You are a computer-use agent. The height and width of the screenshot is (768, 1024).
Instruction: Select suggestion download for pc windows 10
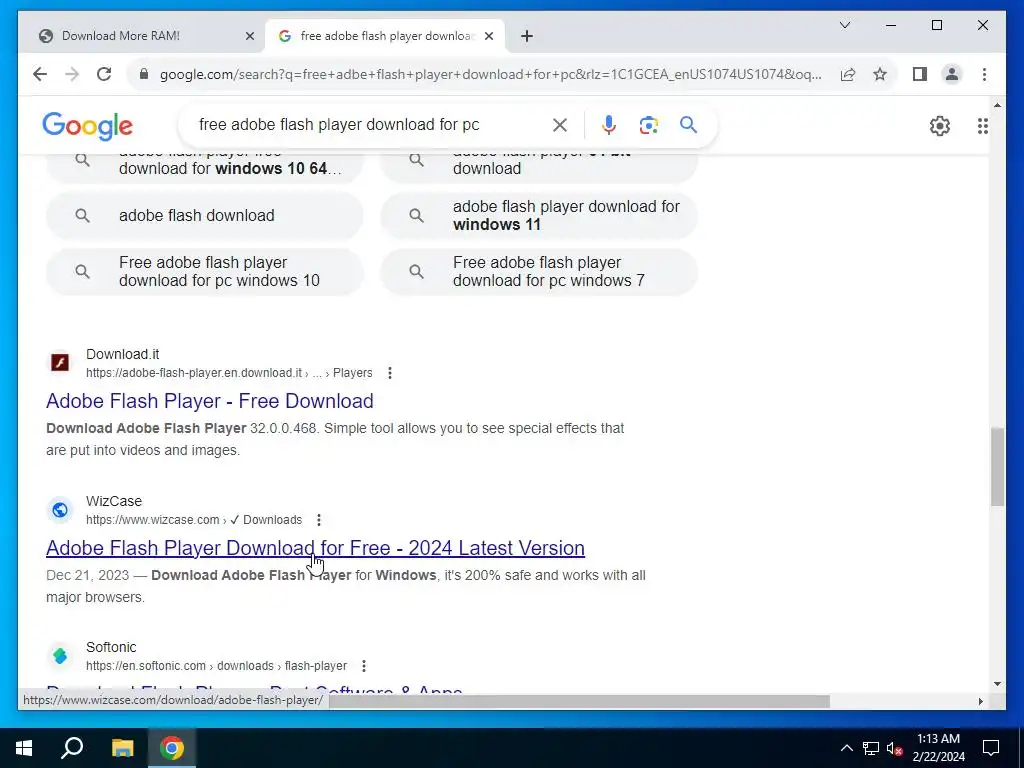(x=204, y=272)
